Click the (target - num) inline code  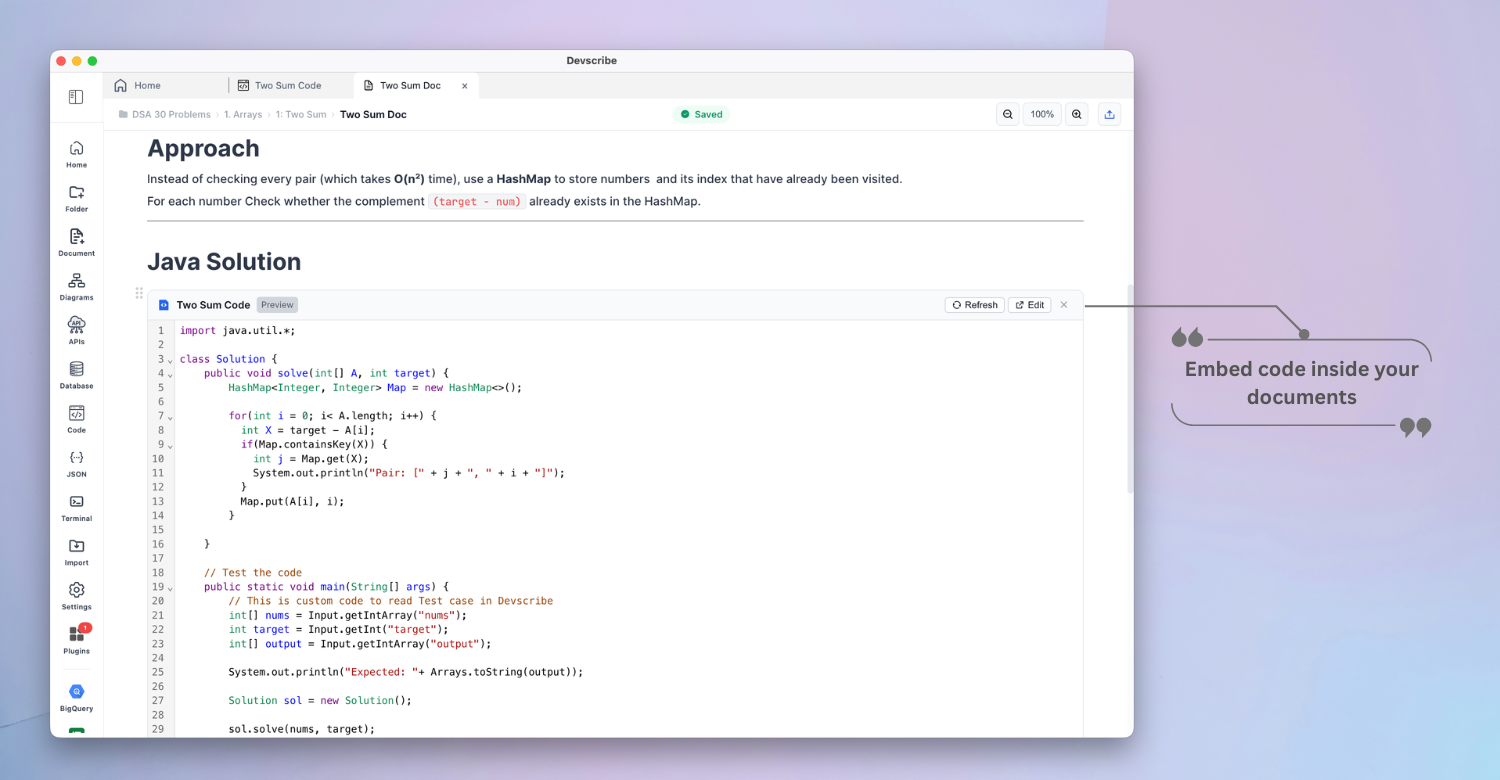click(x=477, y=201)
